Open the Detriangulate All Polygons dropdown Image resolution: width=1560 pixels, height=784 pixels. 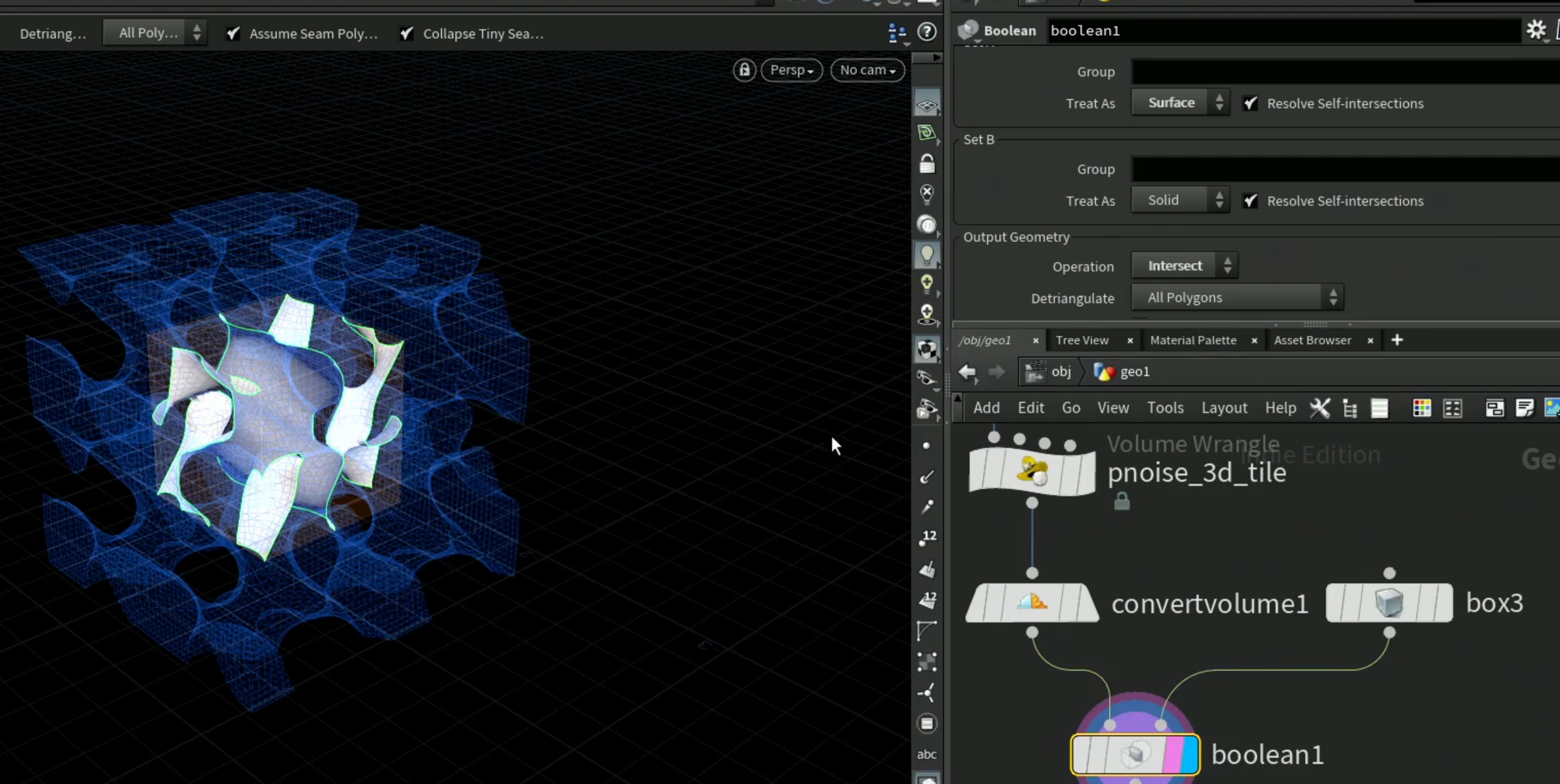tap(1237, 298)
